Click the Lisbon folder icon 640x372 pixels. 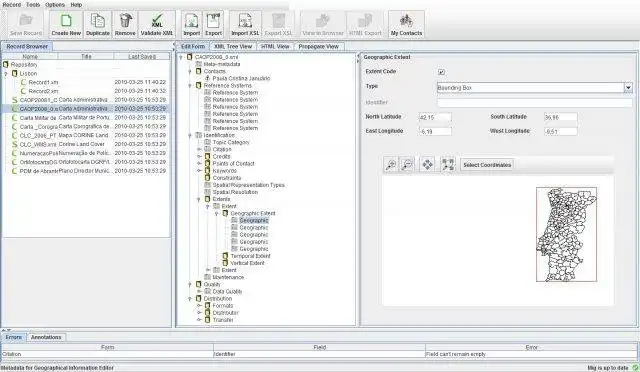(15, 74)
